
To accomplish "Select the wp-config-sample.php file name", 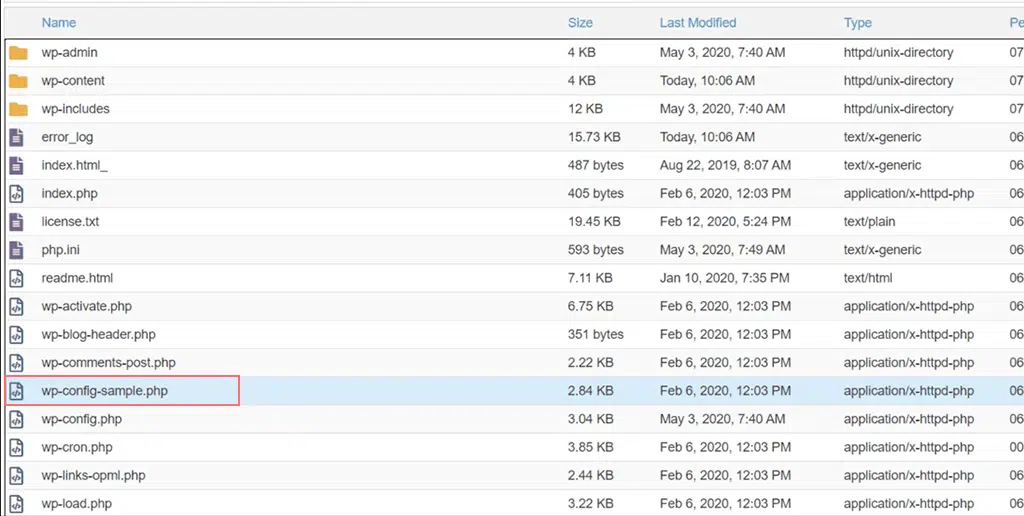I will [x=104, y=391].
